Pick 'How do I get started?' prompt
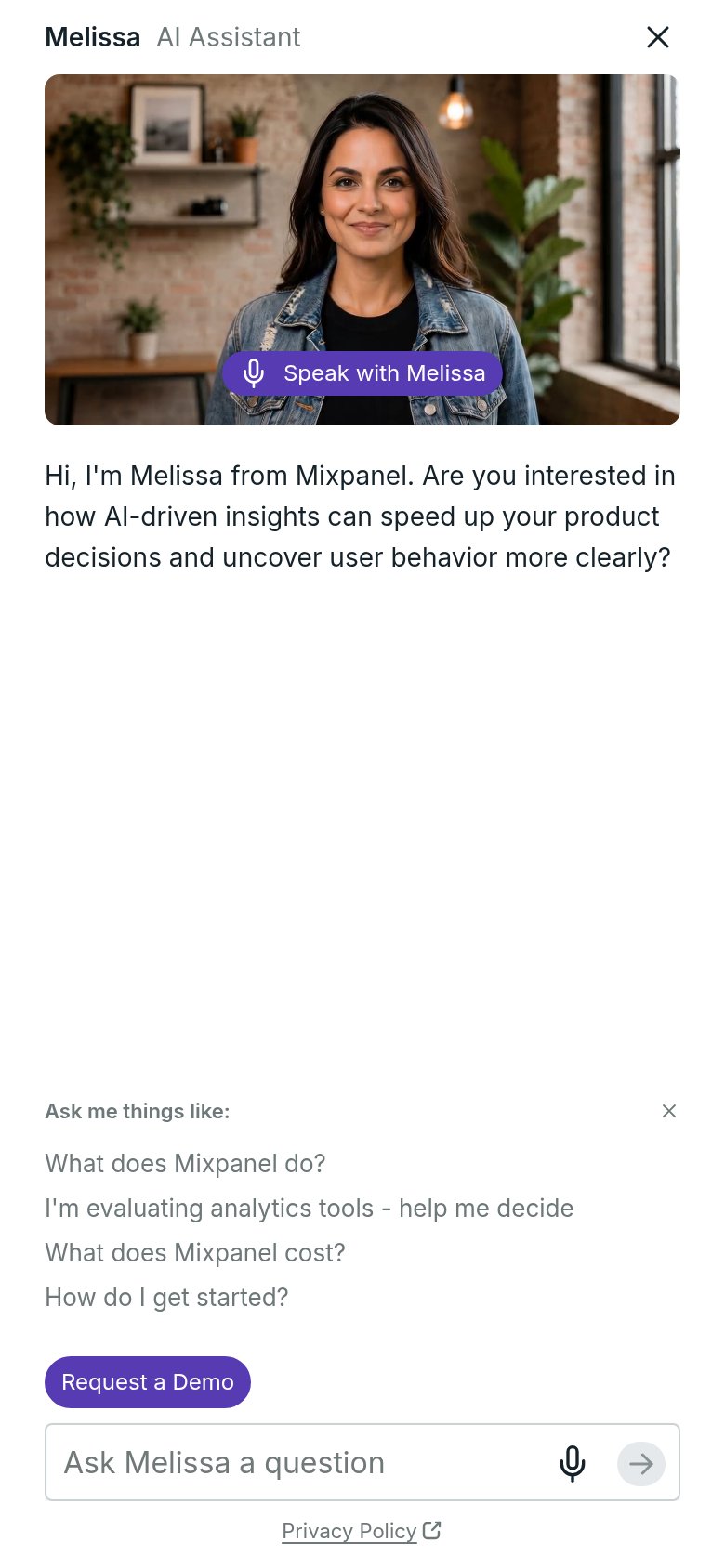This screenshot has width=725, height=1568. (x=166, y=1298)
